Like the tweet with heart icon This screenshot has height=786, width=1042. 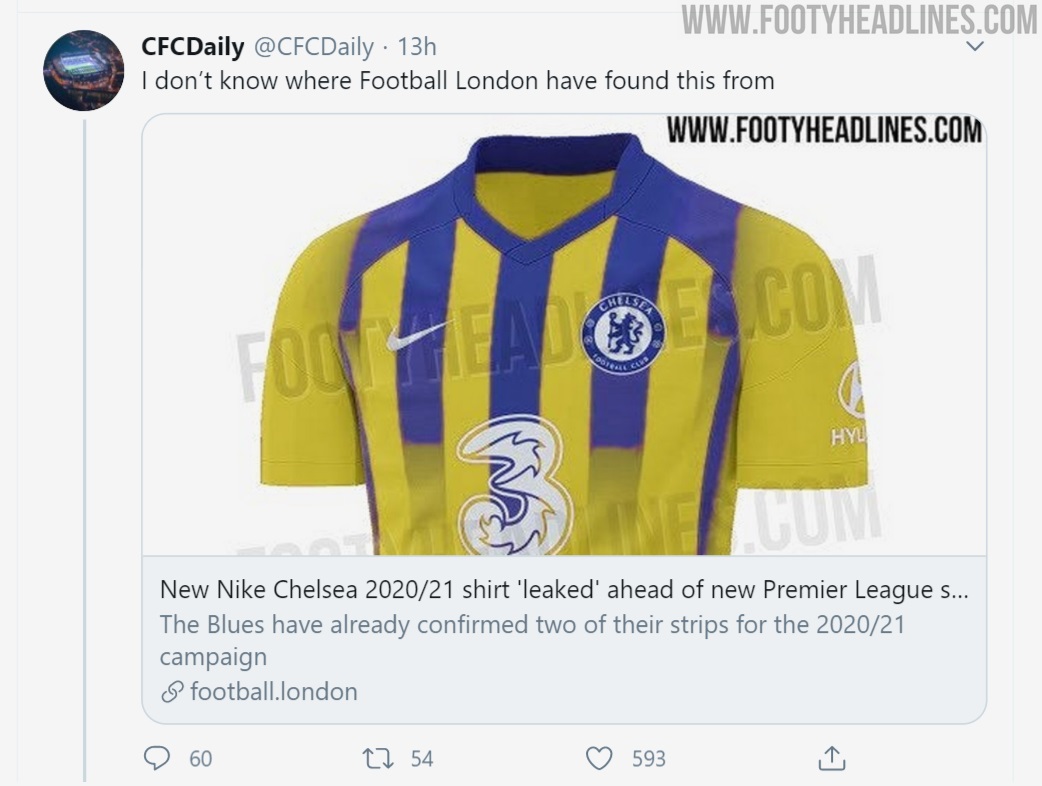pyautogui.click(x=598, y=759)
